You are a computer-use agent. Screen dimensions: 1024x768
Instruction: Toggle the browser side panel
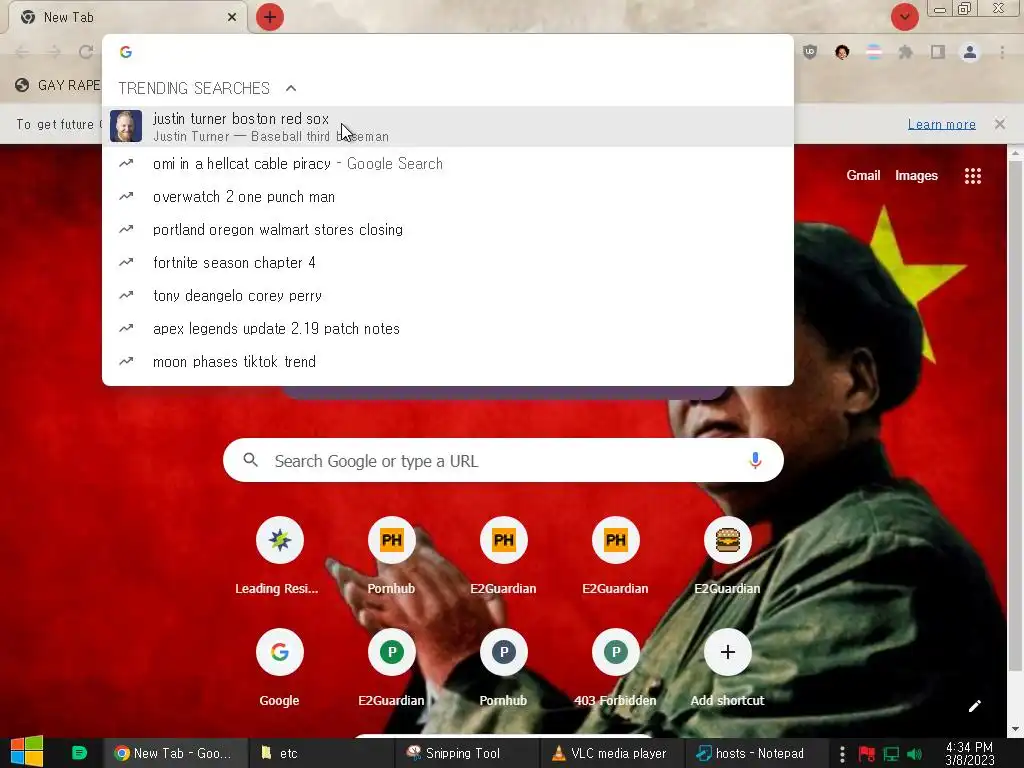(x=938, y=52)
